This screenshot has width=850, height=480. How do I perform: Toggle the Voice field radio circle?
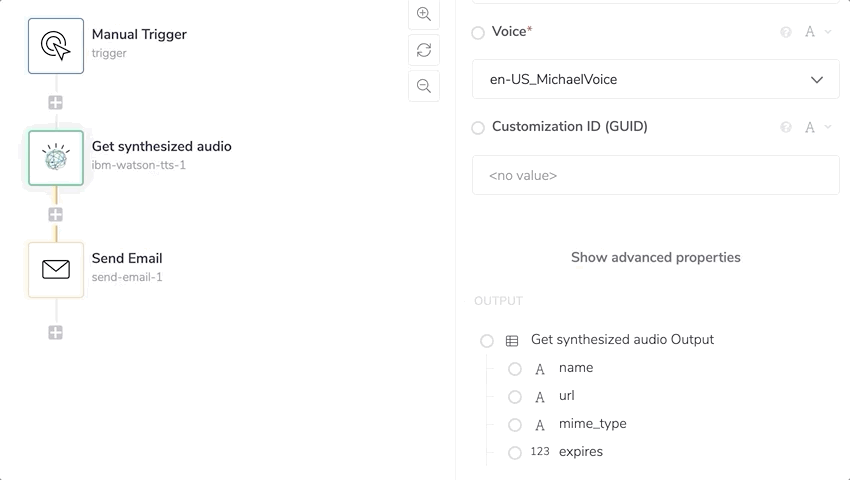point(478,33)
